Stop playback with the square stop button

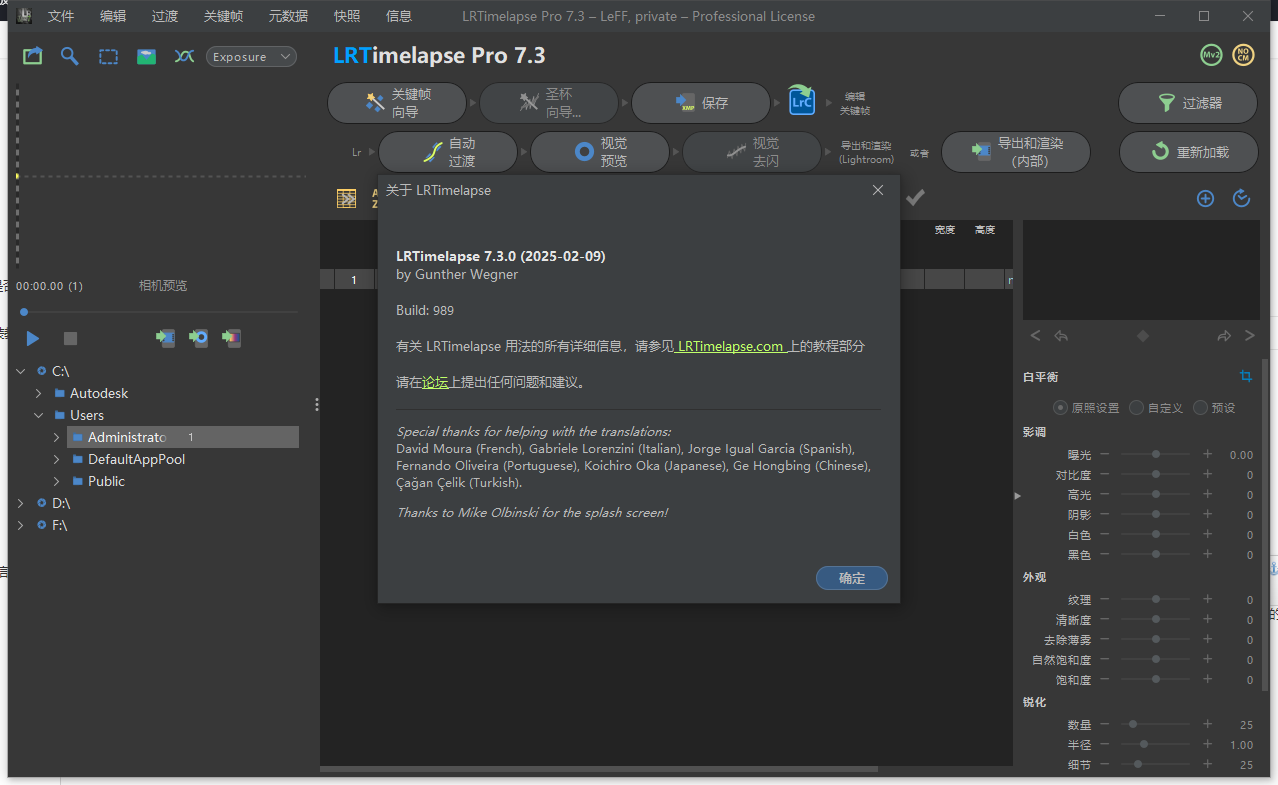70,339
